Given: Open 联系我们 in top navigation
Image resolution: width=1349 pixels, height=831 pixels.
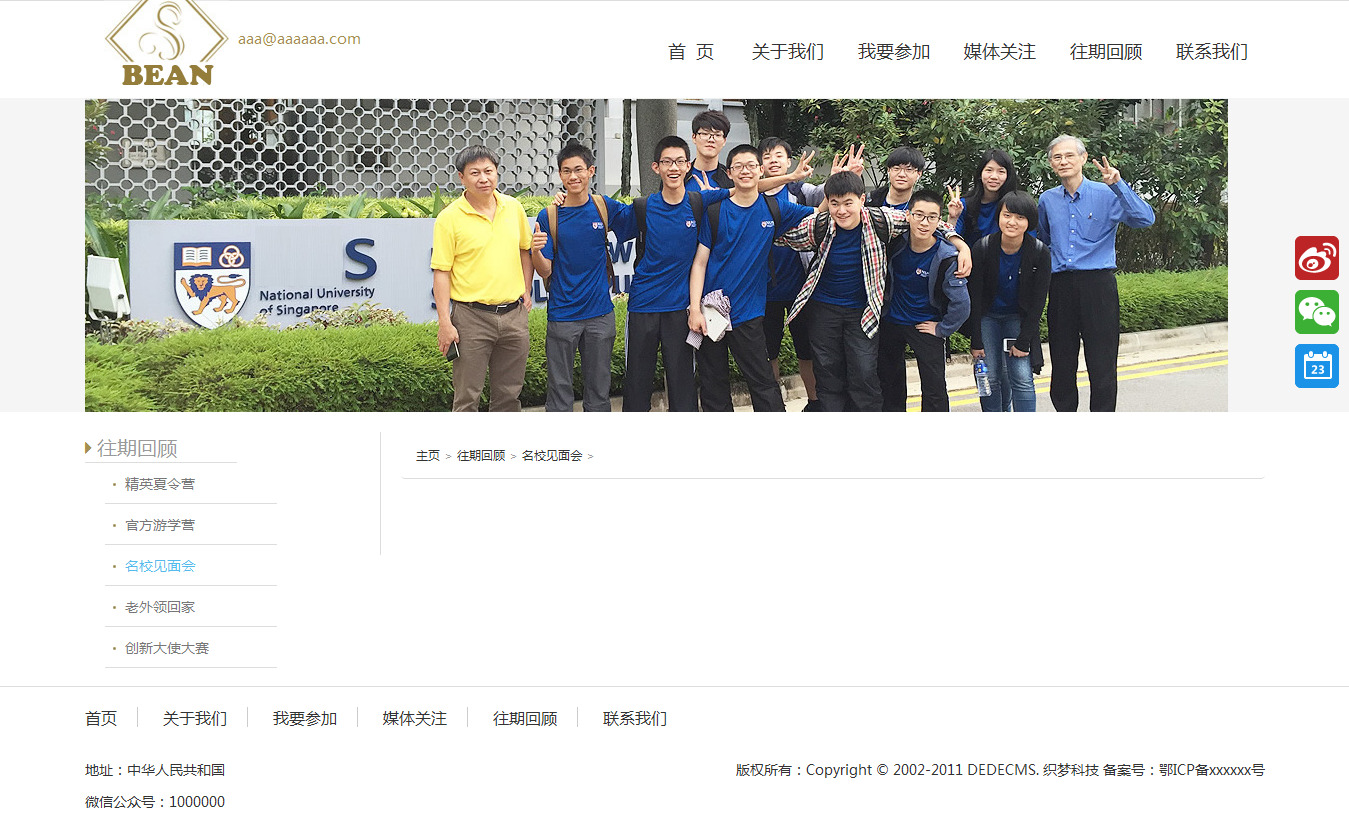Looking at the screenshot, I should click(1211, 52).
